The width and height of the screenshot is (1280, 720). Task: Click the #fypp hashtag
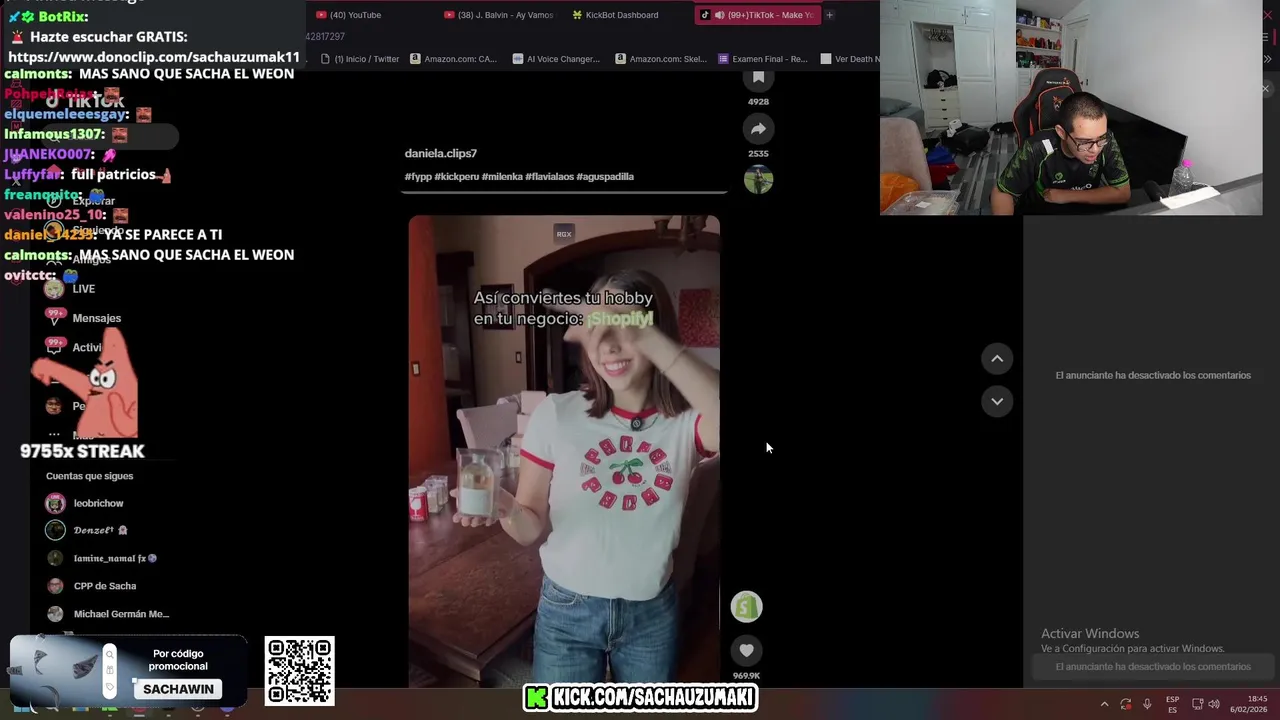(x=418, y=177)
